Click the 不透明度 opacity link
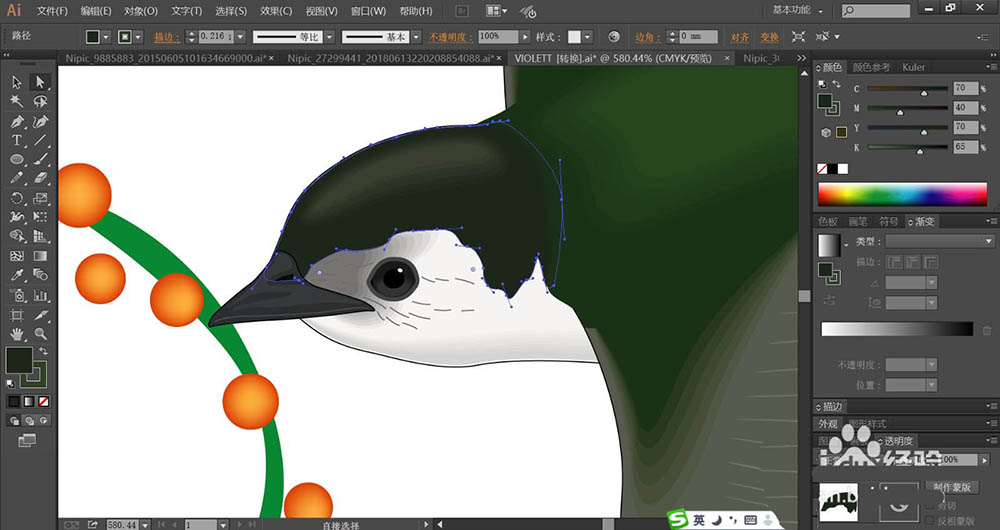 (x=450, y=37)
